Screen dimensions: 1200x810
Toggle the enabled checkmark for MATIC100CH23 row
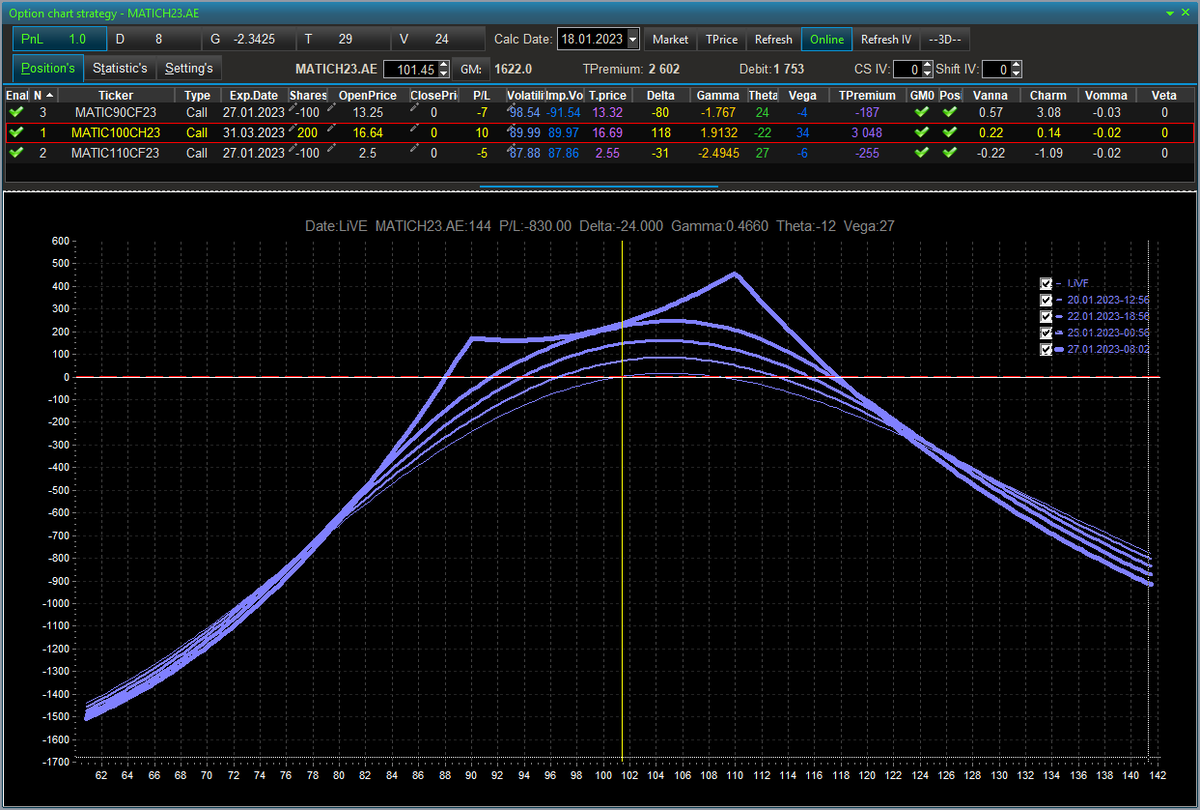pos(15,132)
